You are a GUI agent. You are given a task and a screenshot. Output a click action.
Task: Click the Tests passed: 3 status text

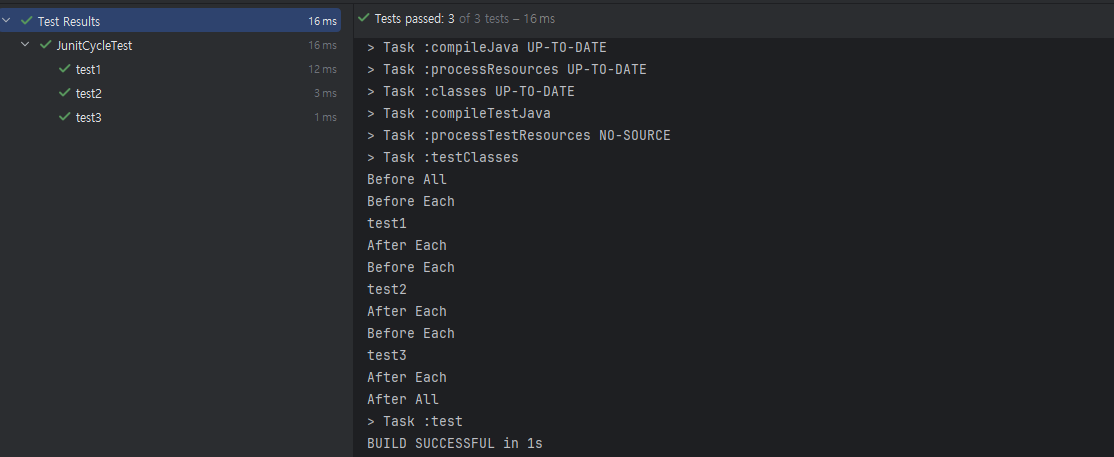click(415, 18)
